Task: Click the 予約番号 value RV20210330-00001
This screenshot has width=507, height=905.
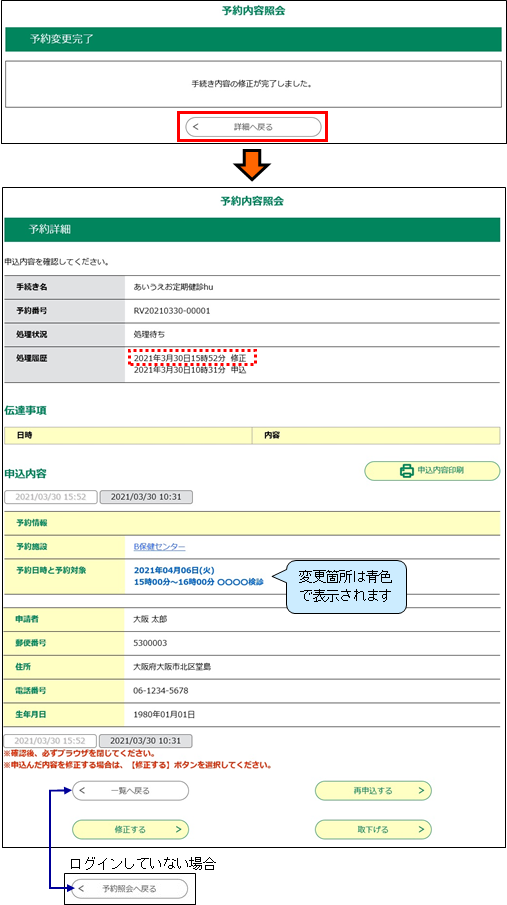Action: click(172, 311)
